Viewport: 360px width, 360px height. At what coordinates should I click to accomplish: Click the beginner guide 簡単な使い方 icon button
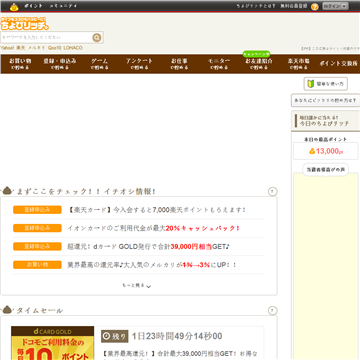[x=325, y=84]
